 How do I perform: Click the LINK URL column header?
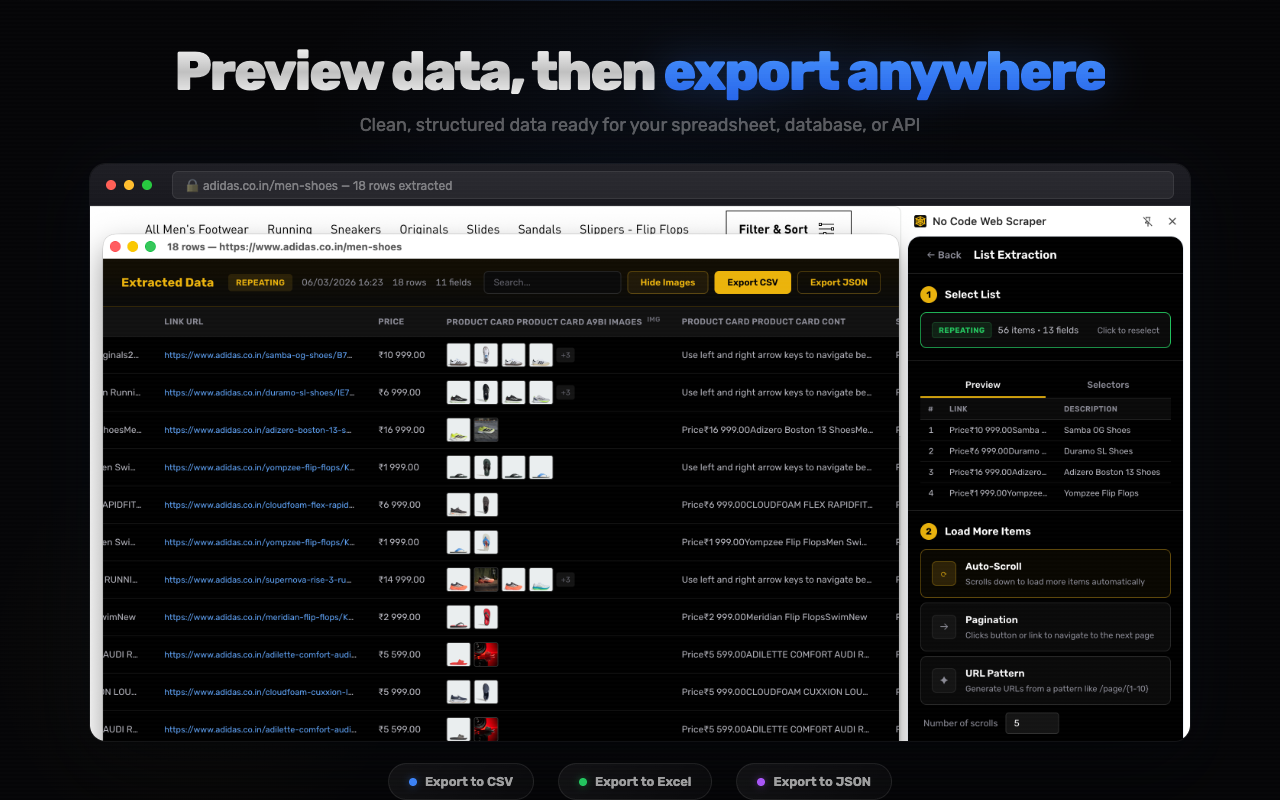[x=184, y=322]
